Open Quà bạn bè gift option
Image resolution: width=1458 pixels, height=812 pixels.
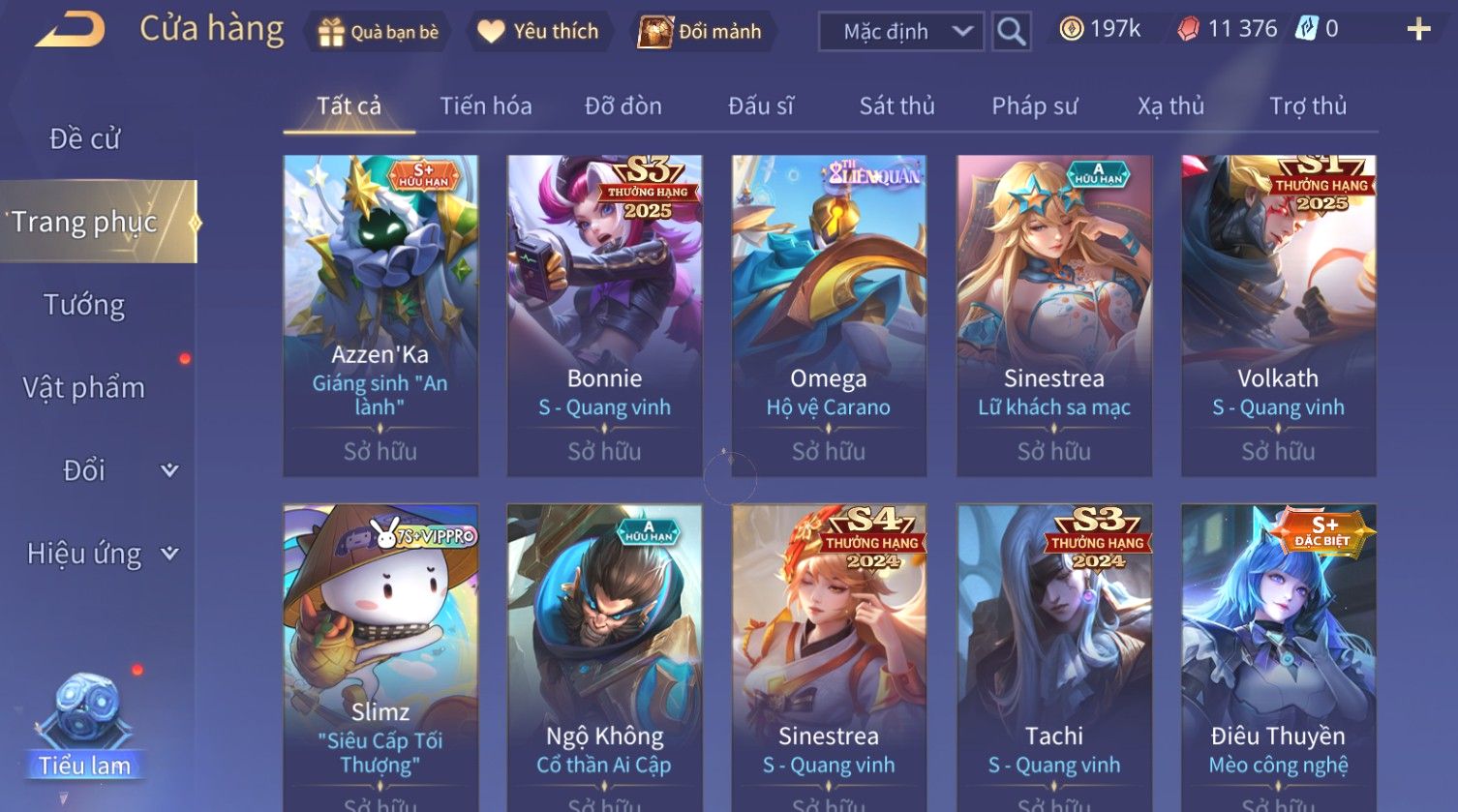point(380,32)
